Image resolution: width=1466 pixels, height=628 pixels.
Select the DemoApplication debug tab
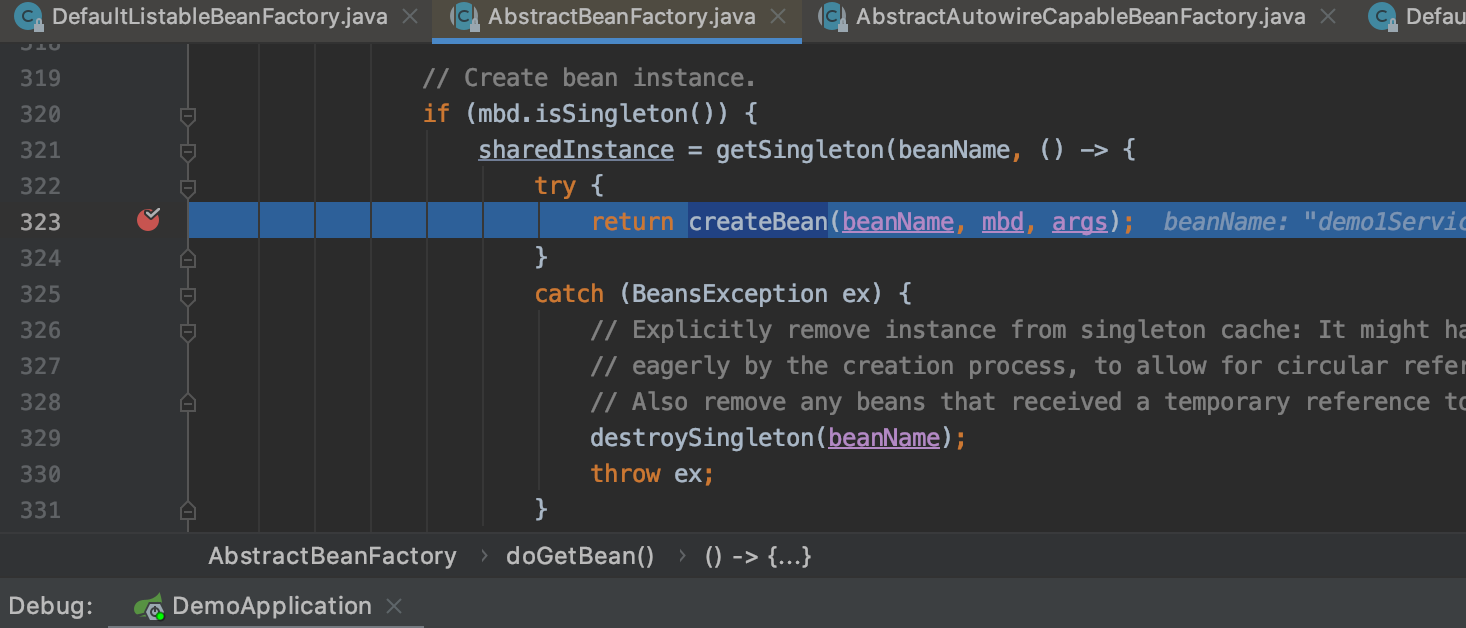coord(271,606)
